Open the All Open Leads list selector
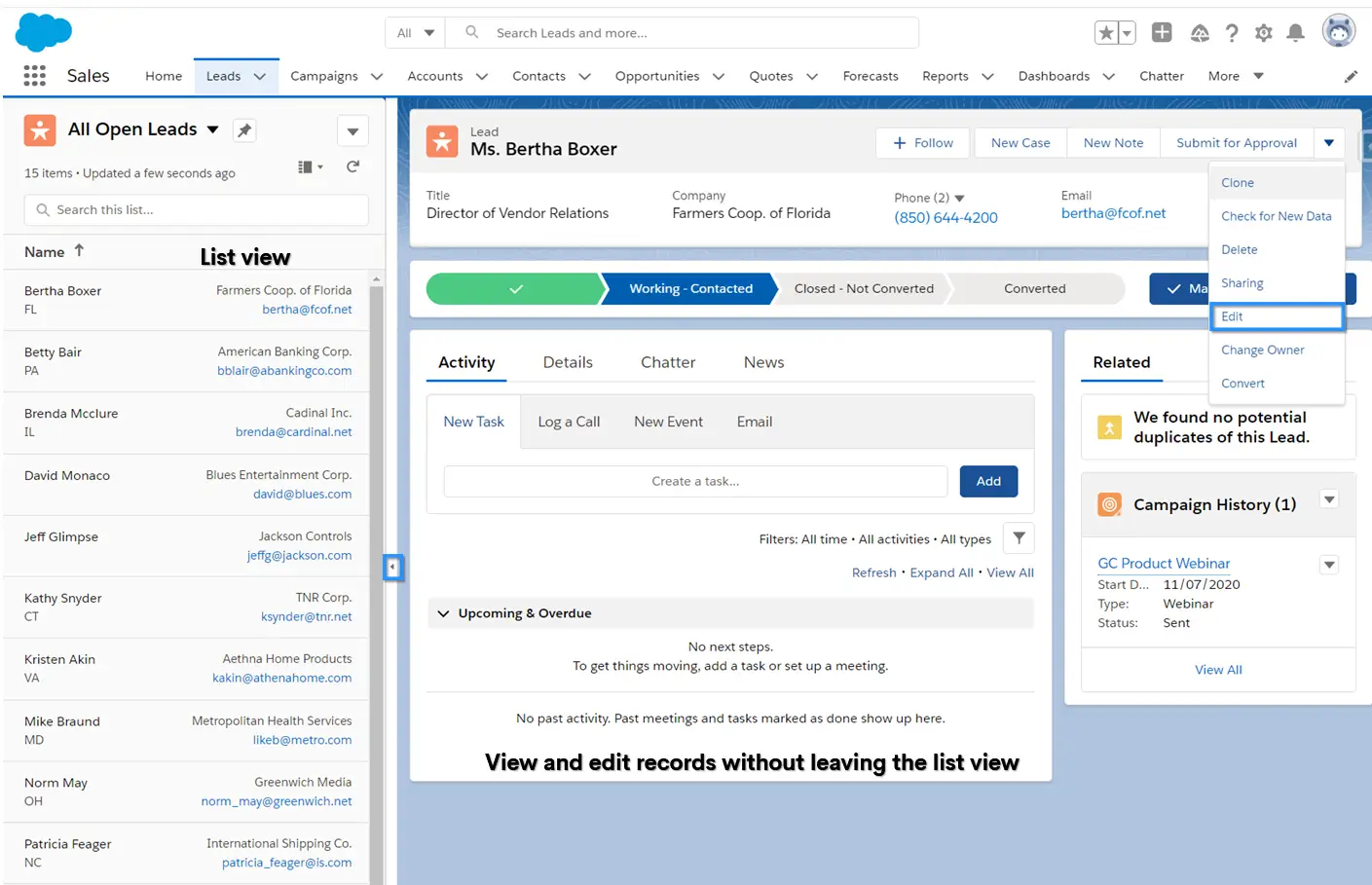Image resolution: width=1372 pixels, height=885 pixels. [143, 129]
